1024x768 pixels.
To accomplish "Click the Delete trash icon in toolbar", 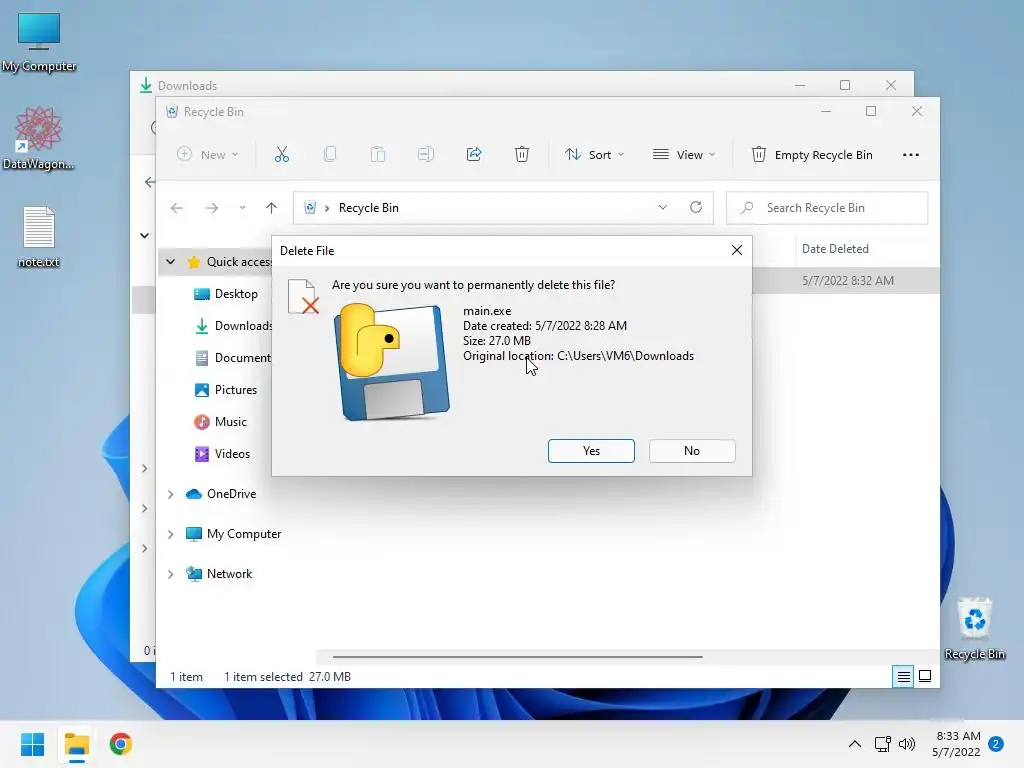I will (x=522, y=155).
